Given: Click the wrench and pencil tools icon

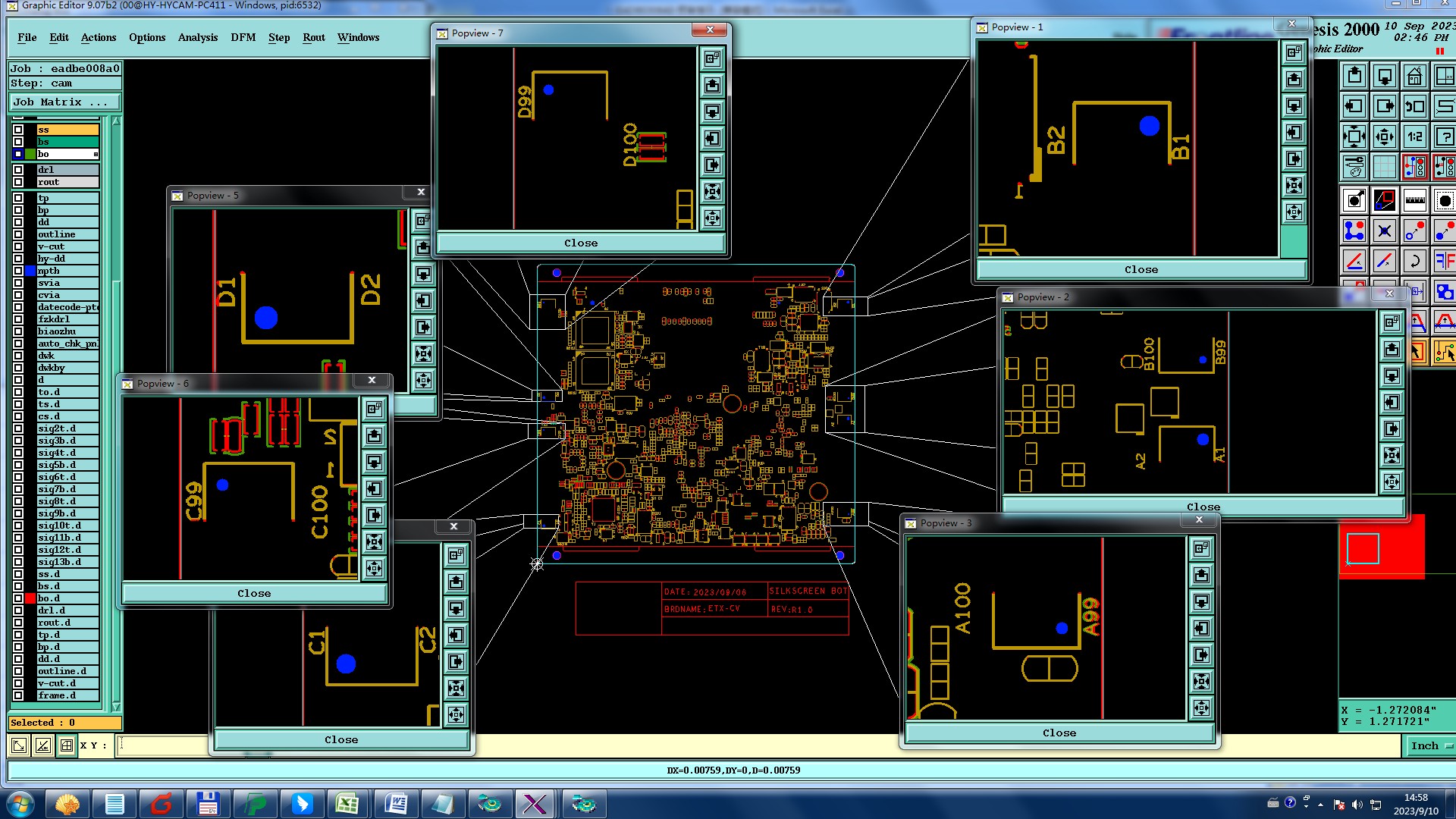Looking at the screenshot, I should click(1354, 167).
